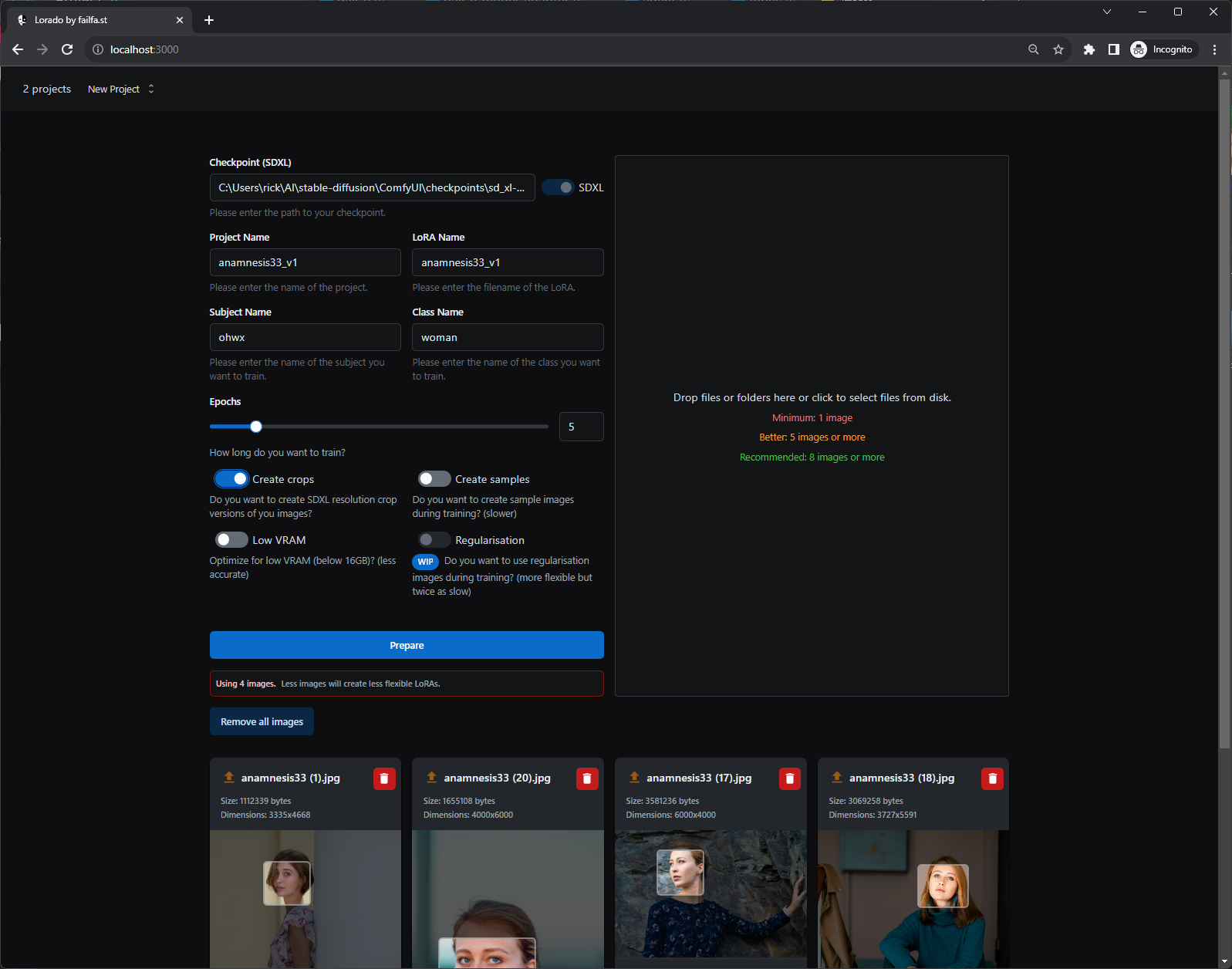Viewport: 1232px width, 969px height.
Task: View site information icon in address bar
Action: click(98, 49)
